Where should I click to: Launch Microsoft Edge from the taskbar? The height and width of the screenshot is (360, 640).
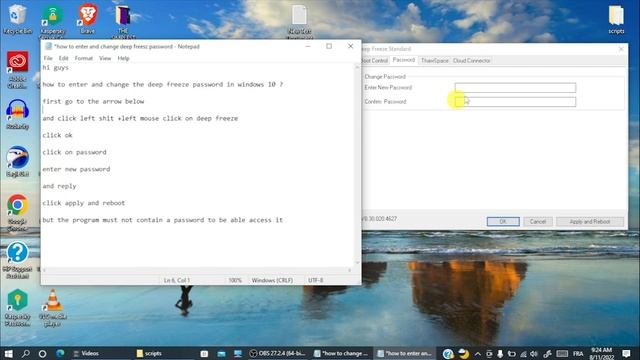[60, 353]
